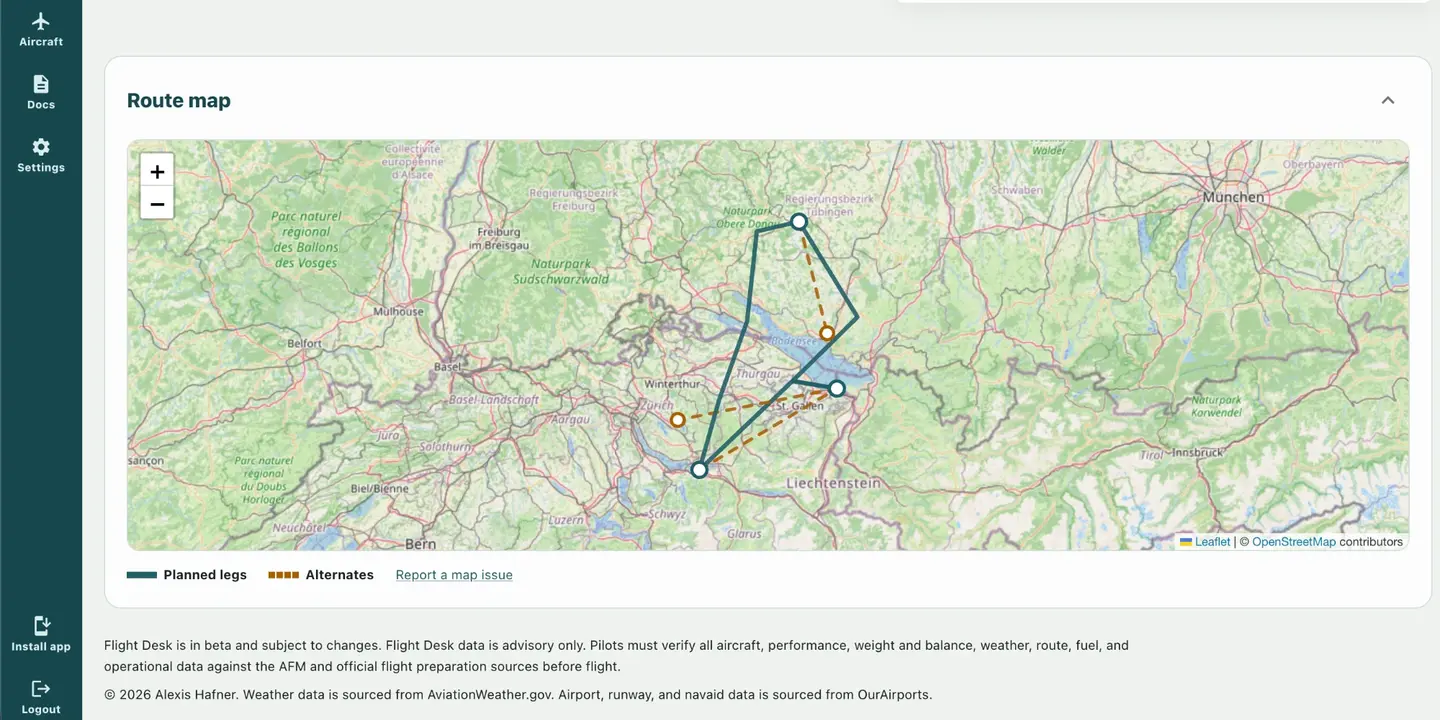1440x720 pixels.
Task: Click the orange alternate marker near Zürich
Action: 678,420
